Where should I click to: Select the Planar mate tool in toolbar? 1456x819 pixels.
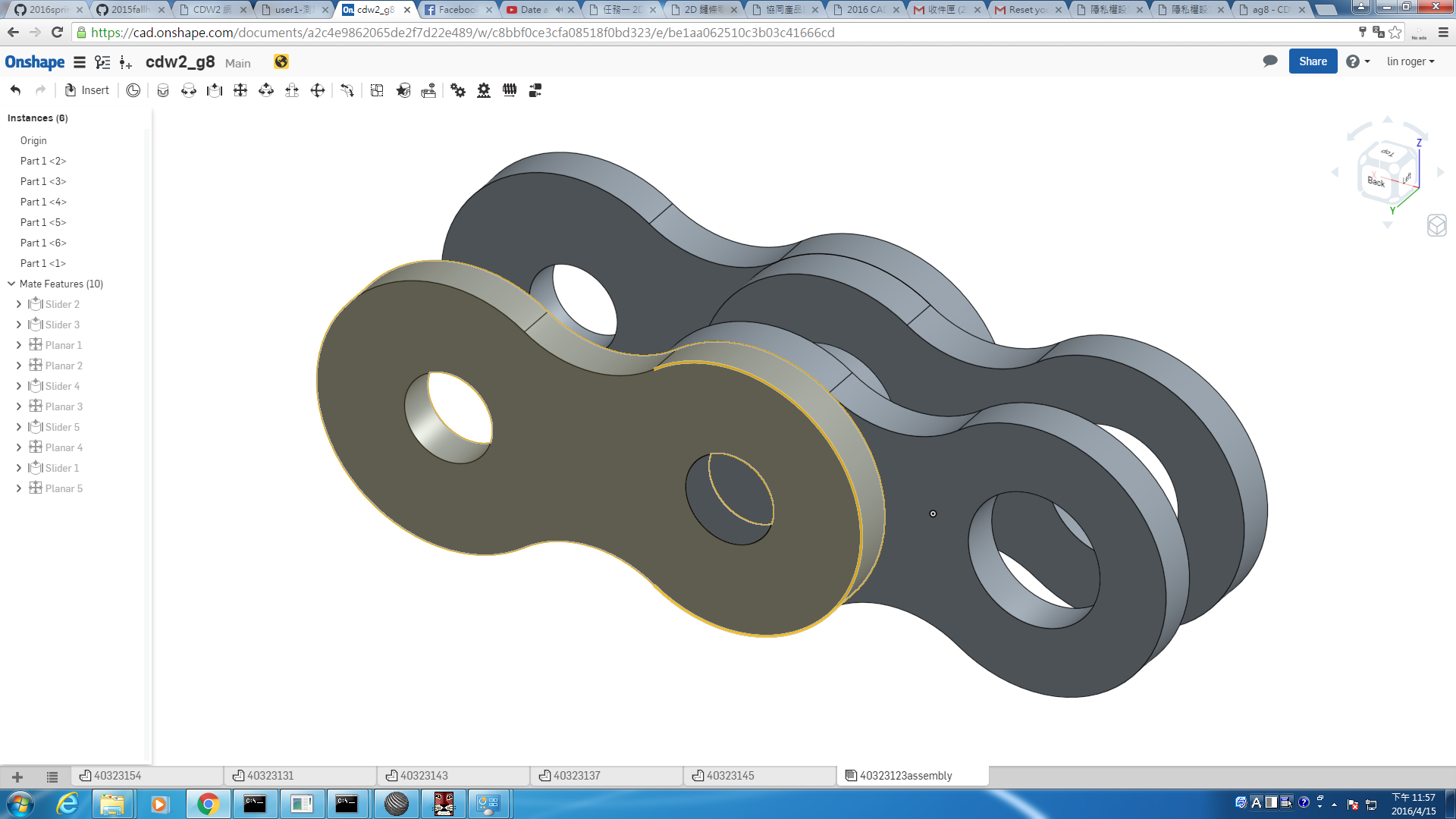pyautogui.click(x=240, y=90)
